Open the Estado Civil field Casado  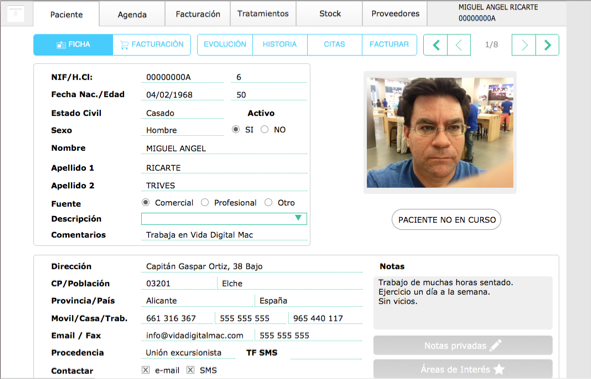[x=182, y=113]
